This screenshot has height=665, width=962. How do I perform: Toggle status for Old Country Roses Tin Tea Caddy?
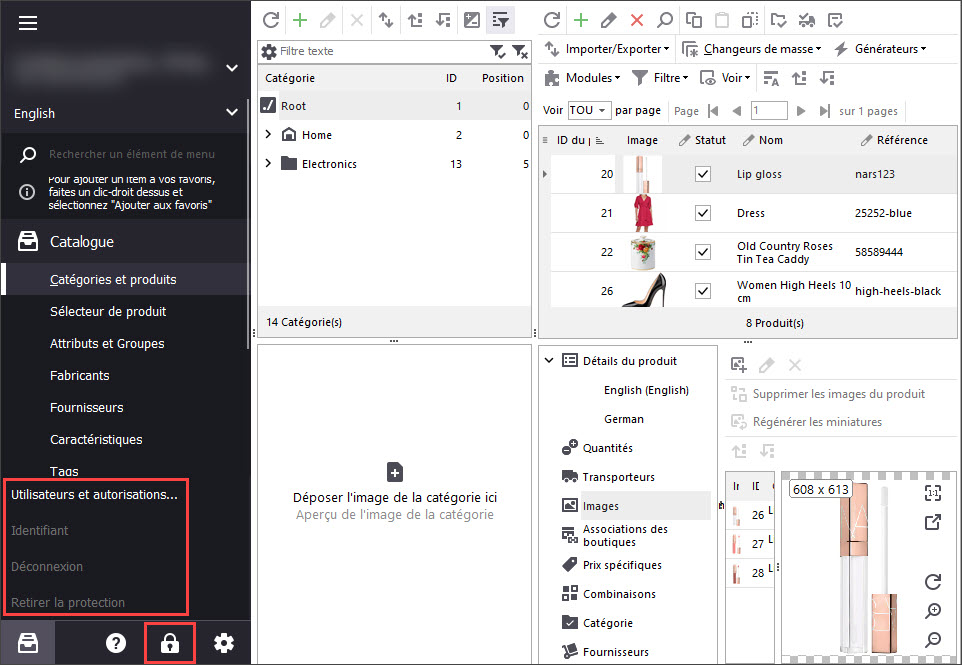pyautogui.click(x=703, y=252)
